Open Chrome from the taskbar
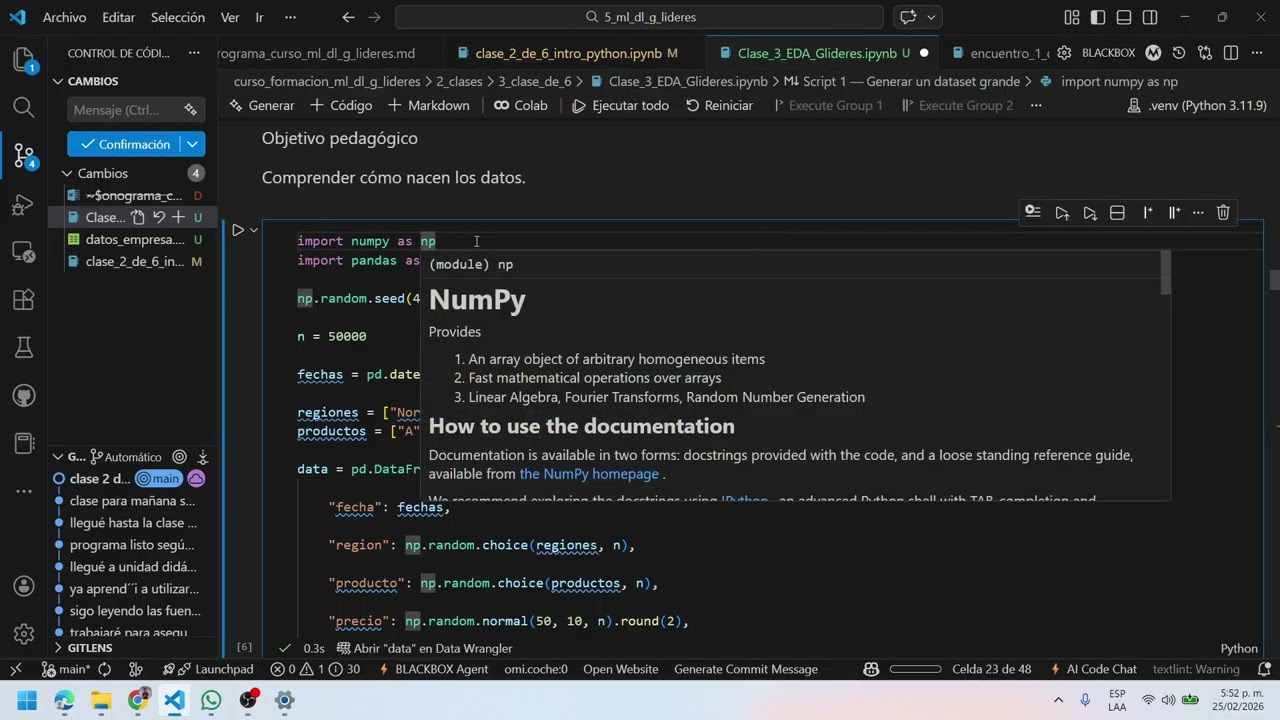1280x720 pixels. pyautogui.click(x=138, y=700)
